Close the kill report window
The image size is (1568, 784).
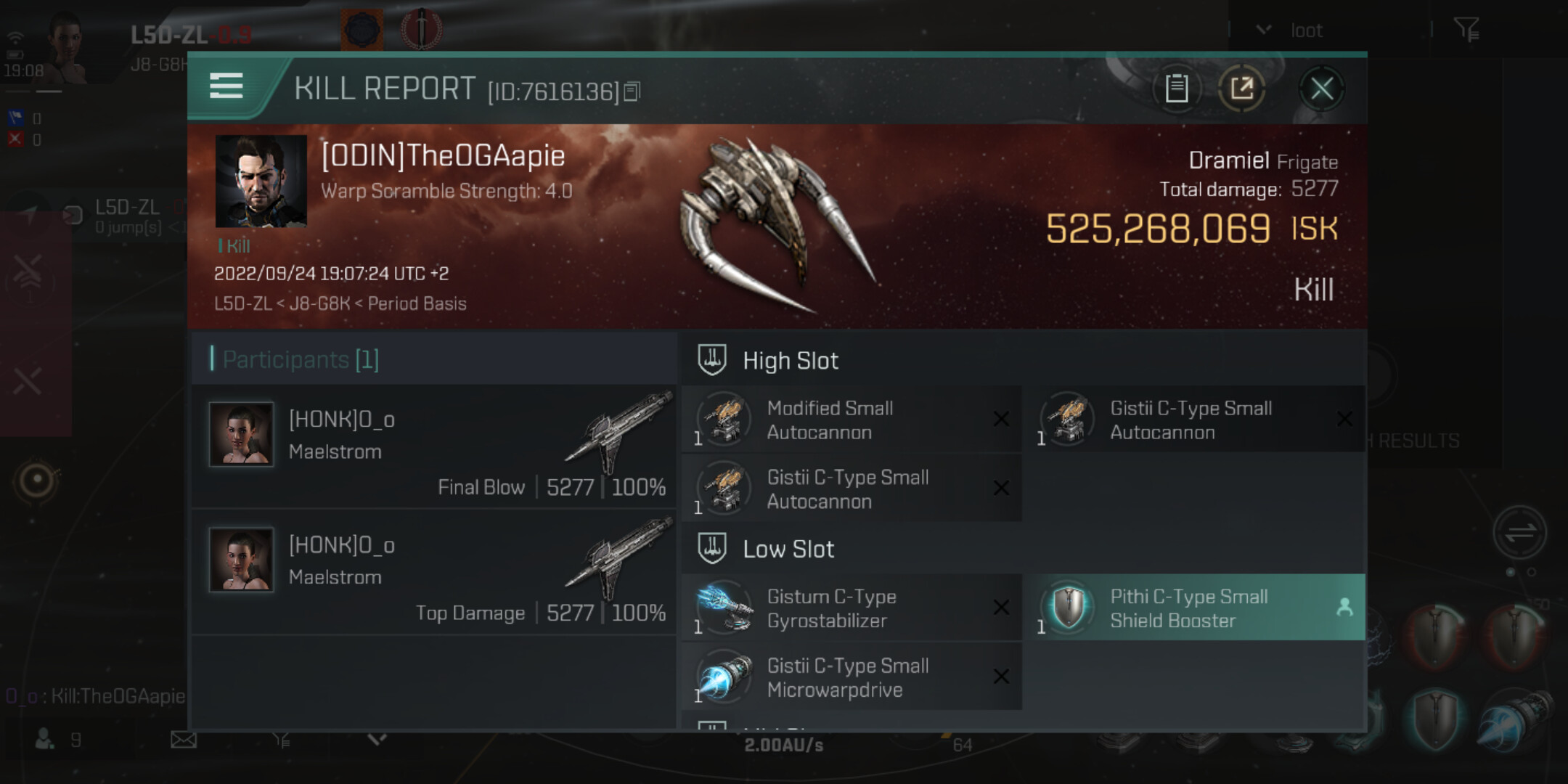tap(1321, 89)
